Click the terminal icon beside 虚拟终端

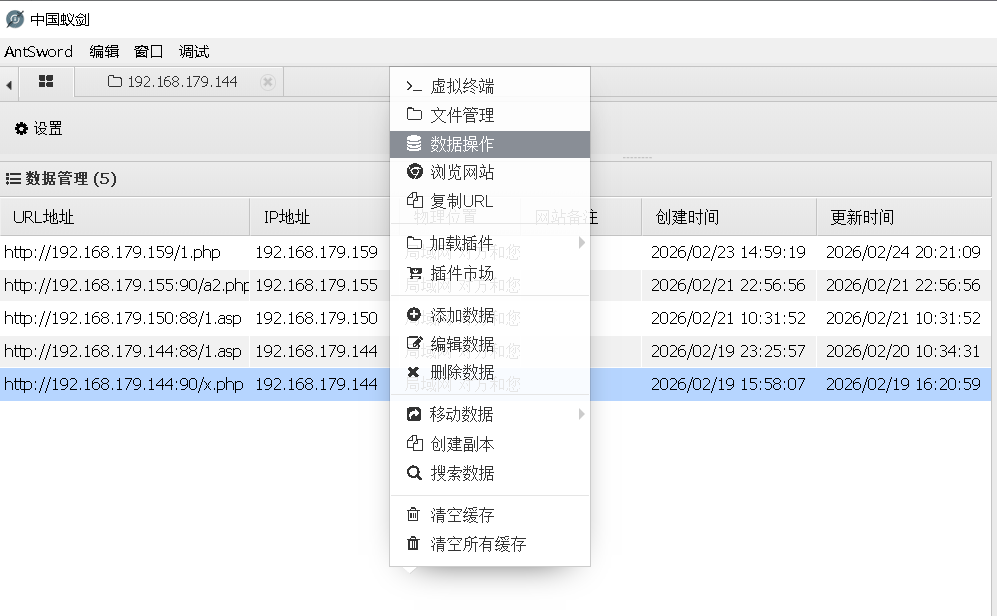click(x=414, y=86)
